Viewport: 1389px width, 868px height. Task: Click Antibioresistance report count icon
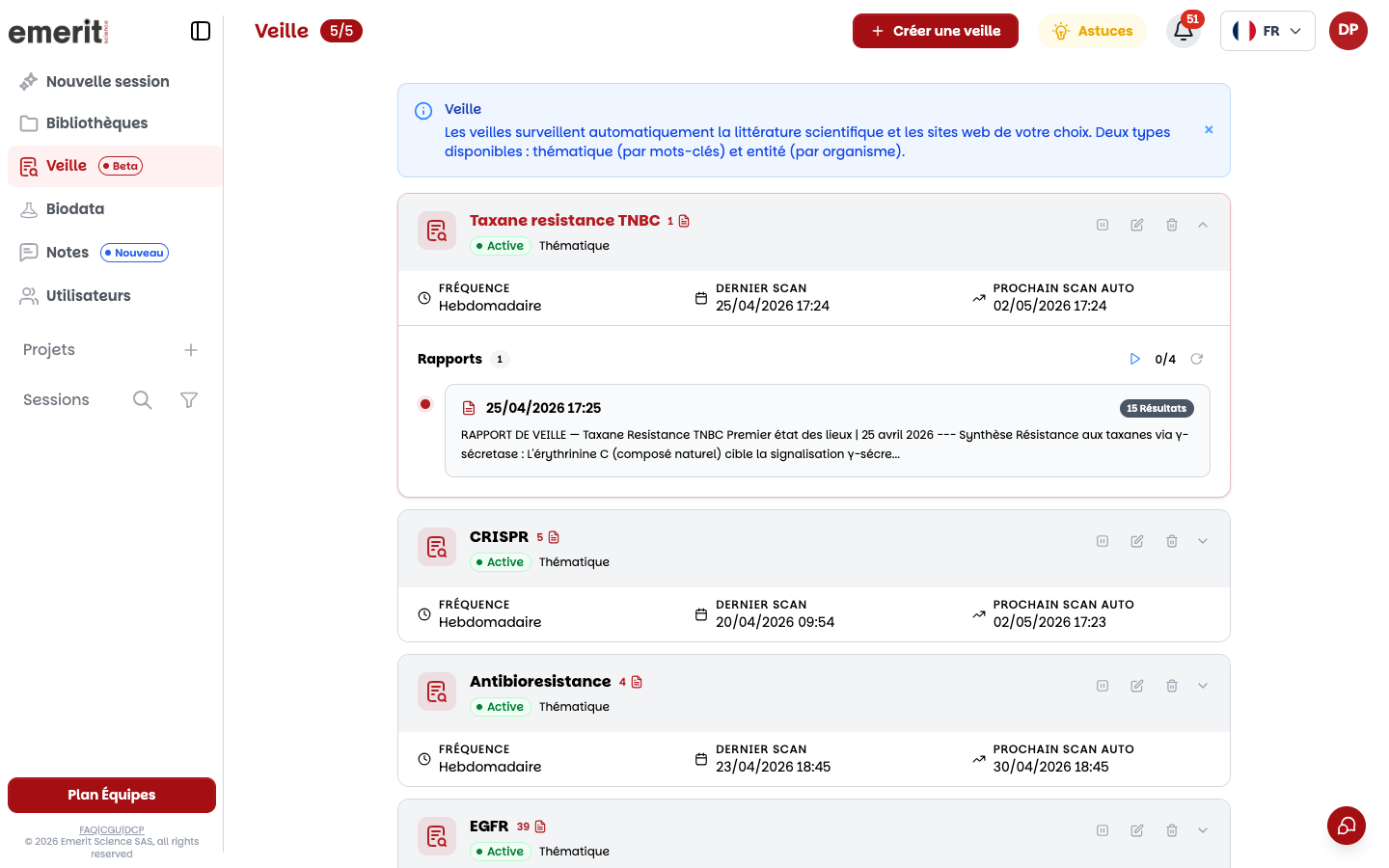click(637, 682)
